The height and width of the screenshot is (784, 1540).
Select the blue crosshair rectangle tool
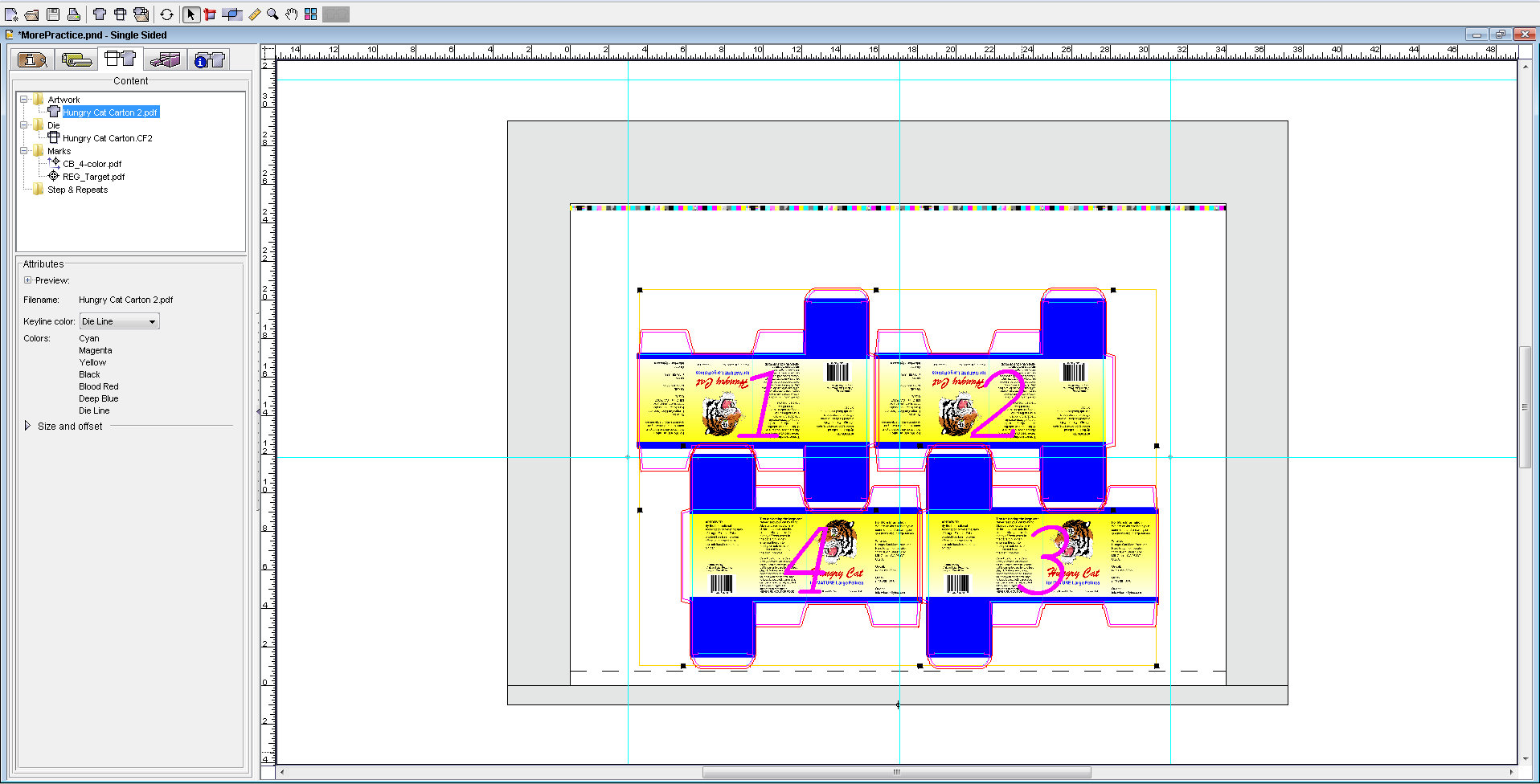232,14
